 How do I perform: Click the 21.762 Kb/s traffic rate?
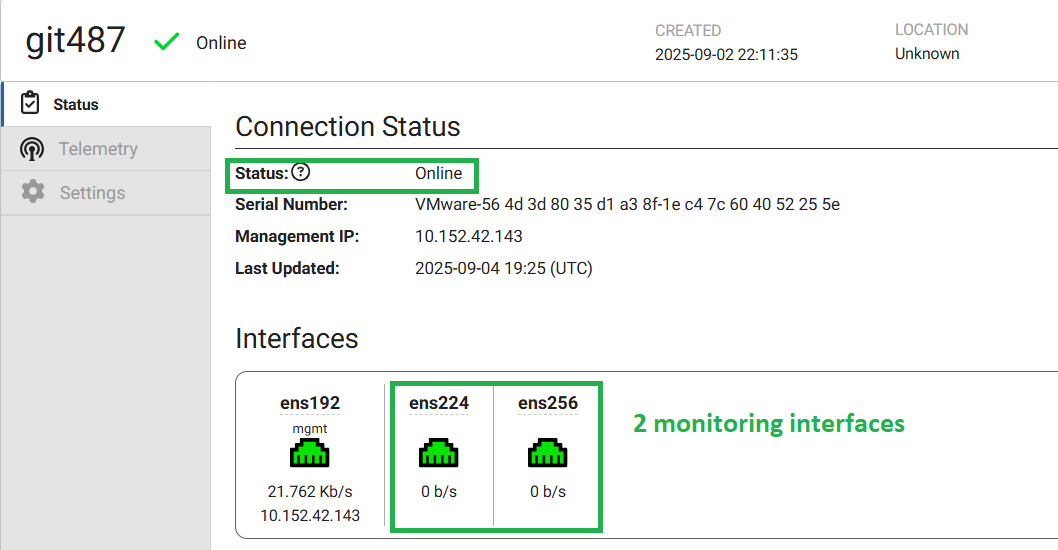point(310,492)
